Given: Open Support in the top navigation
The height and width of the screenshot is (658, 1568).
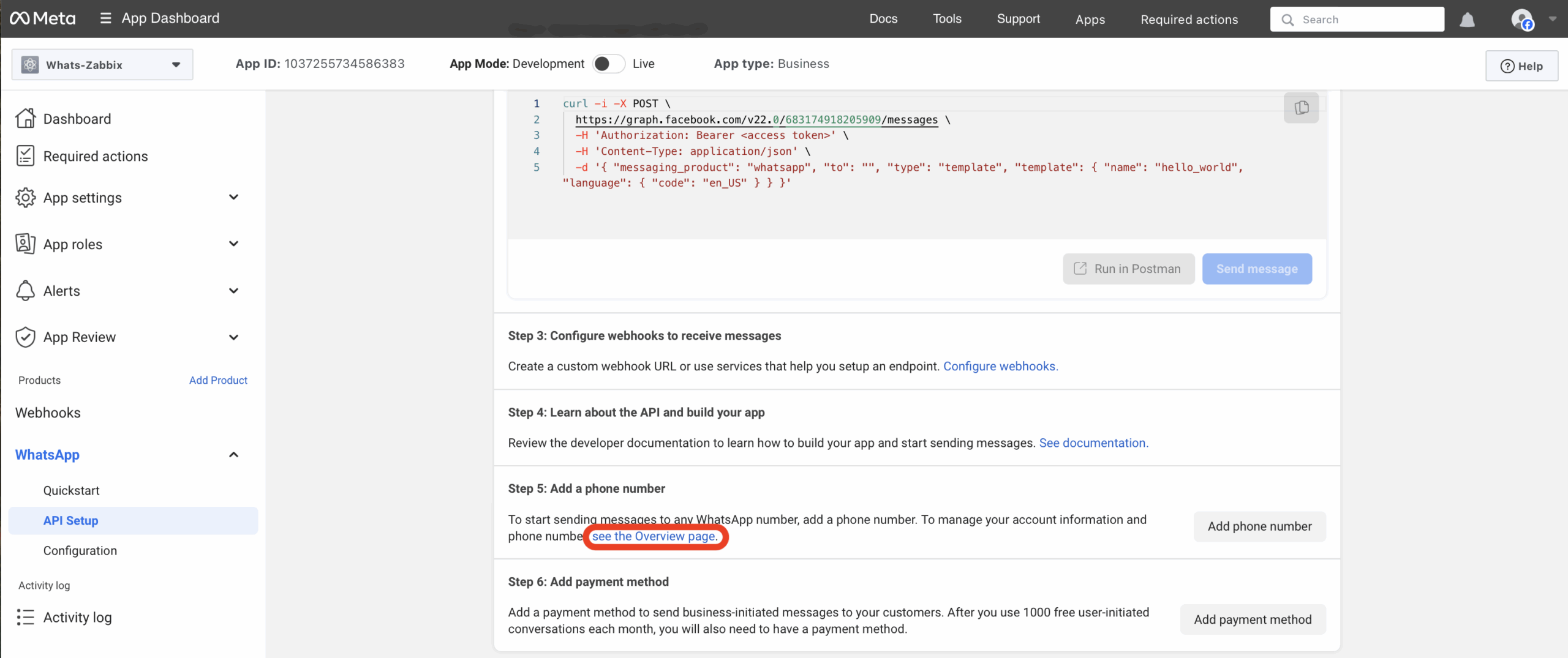Looking at the screenshot, I should pos(1018,19).
